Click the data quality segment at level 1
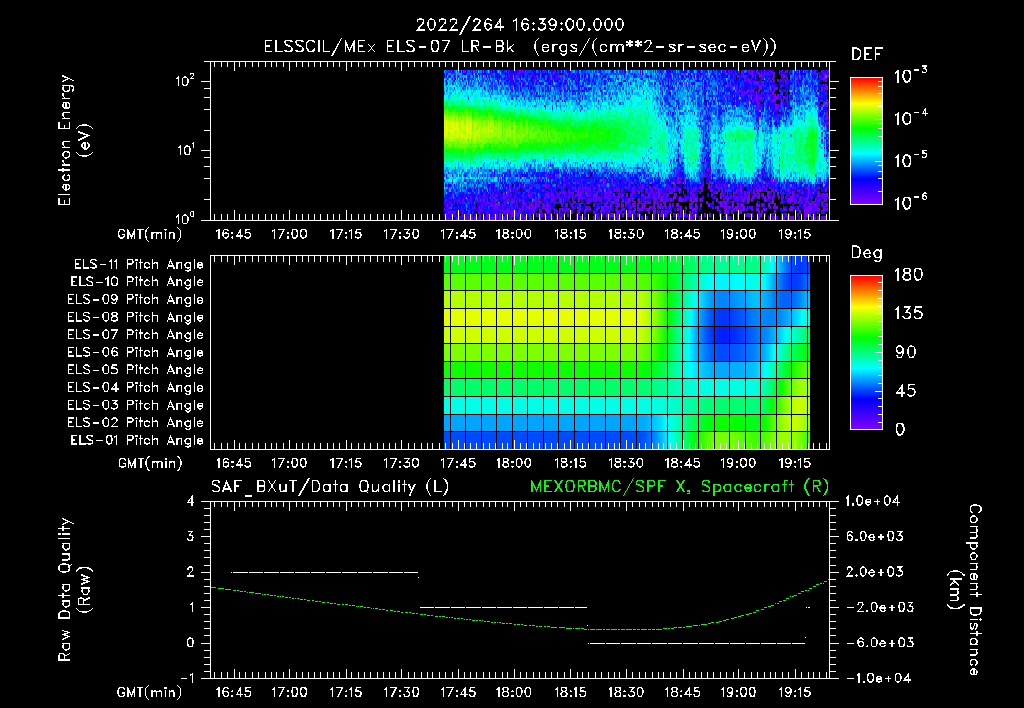 (503, 607)
